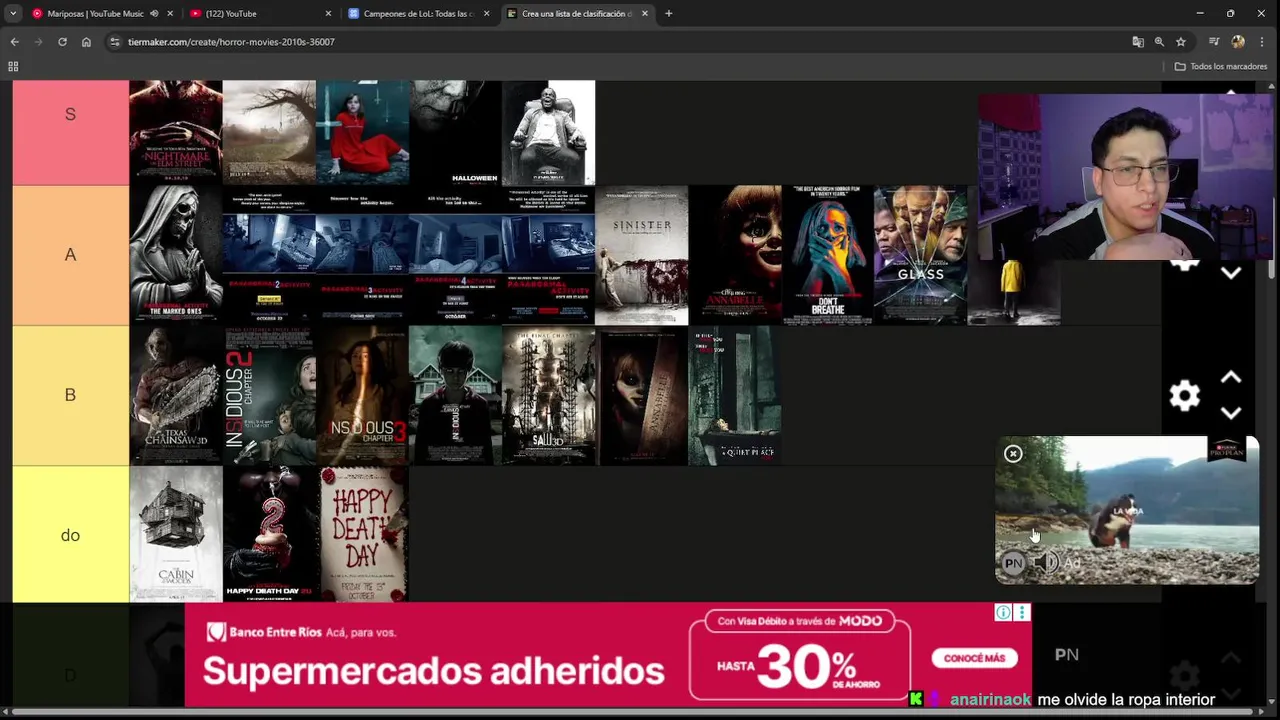Image resolution: width=1280 pixels, height=720 pixels.
Task: Click the PN logo on floating video ad
Action: (x=1013, y=563)
